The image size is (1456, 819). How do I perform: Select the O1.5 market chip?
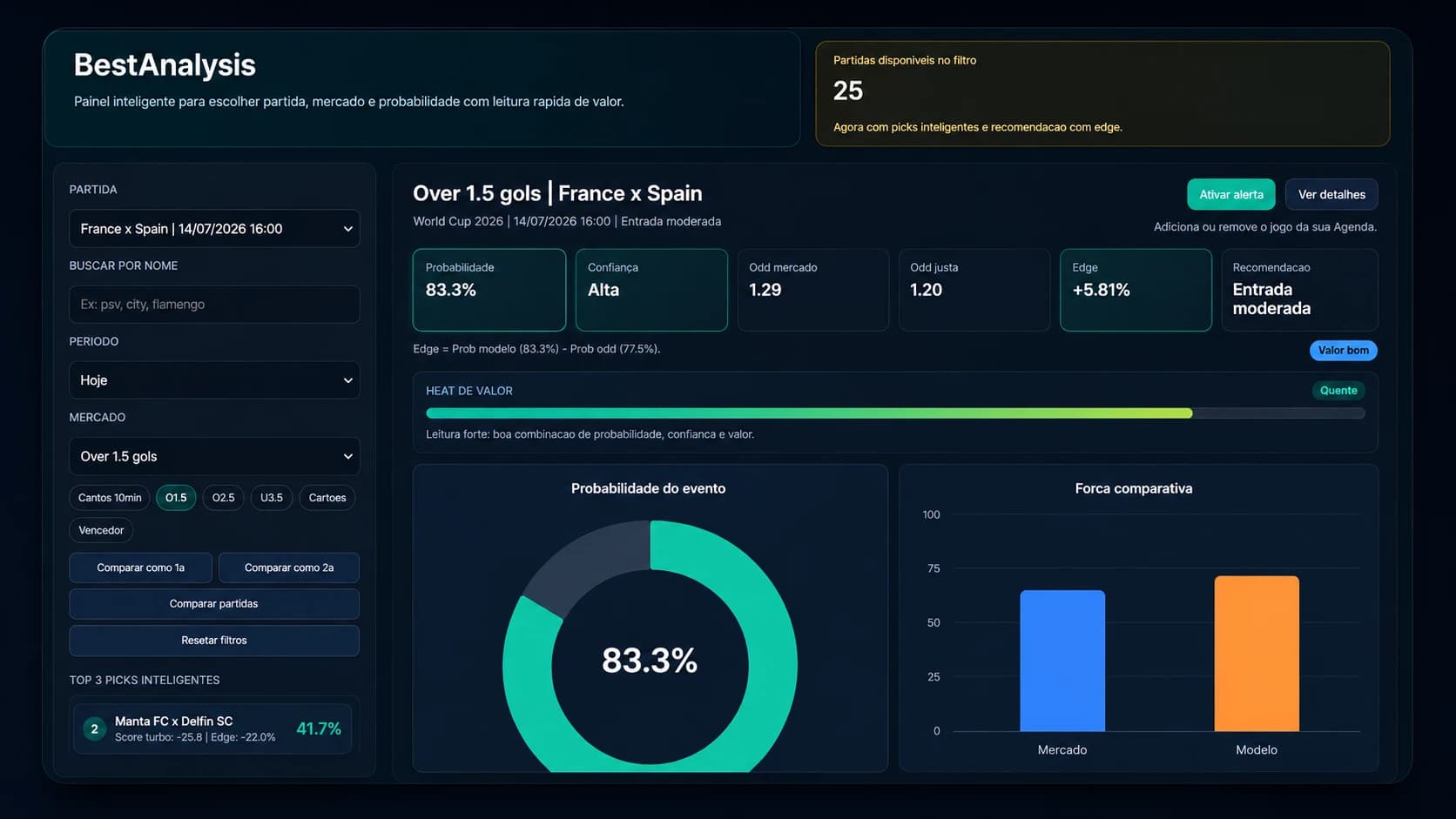coord(176,498)
